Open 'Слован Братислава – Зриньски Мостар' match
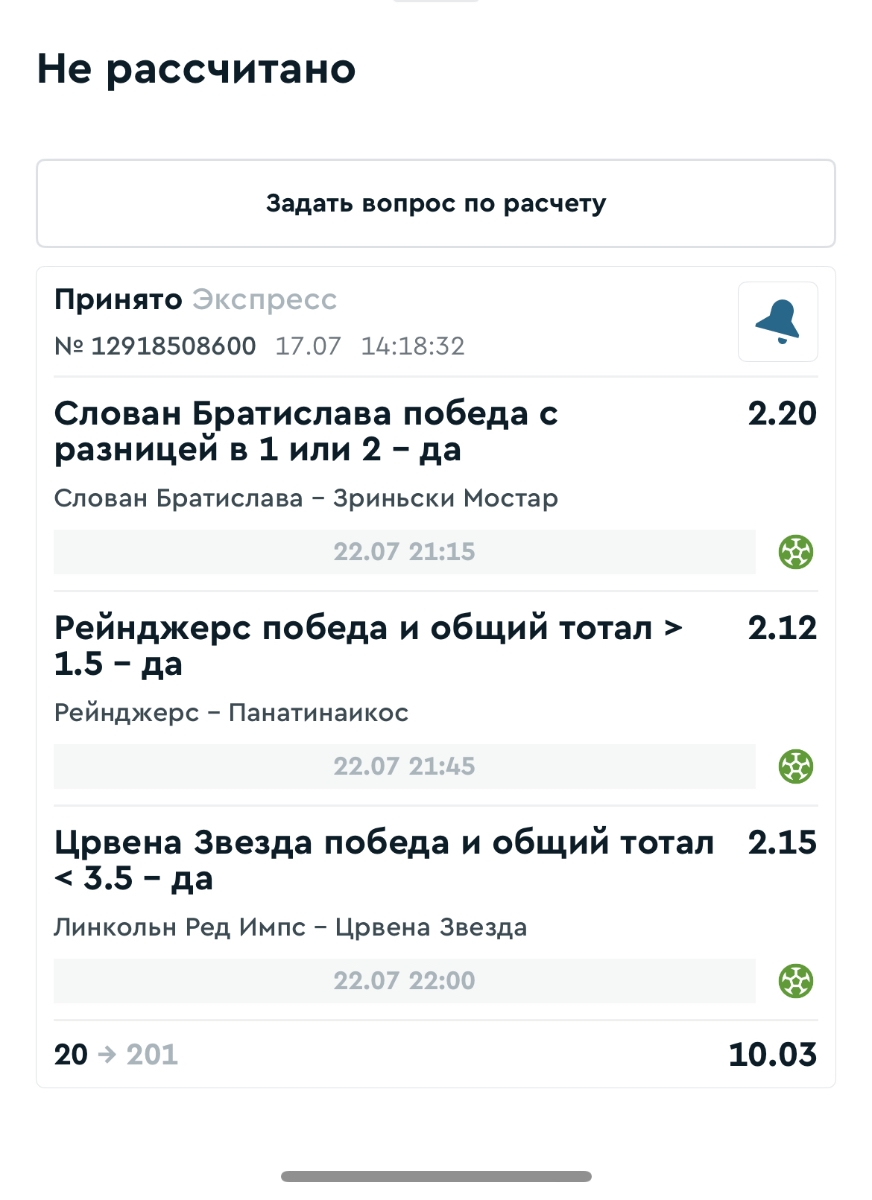872x1200 pixels. click(x=305, y=498)
